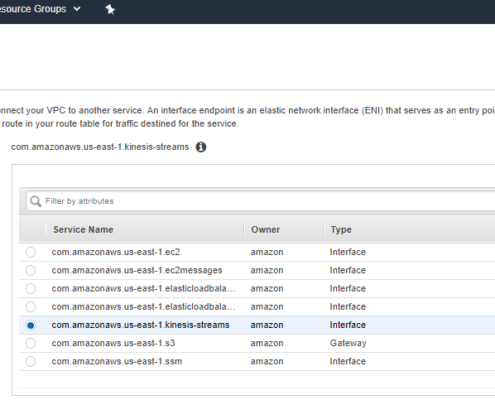This screenshot has height=400, width=495.
Task: Click the amazon owner cell of s3 row
Action: (267, 343)
